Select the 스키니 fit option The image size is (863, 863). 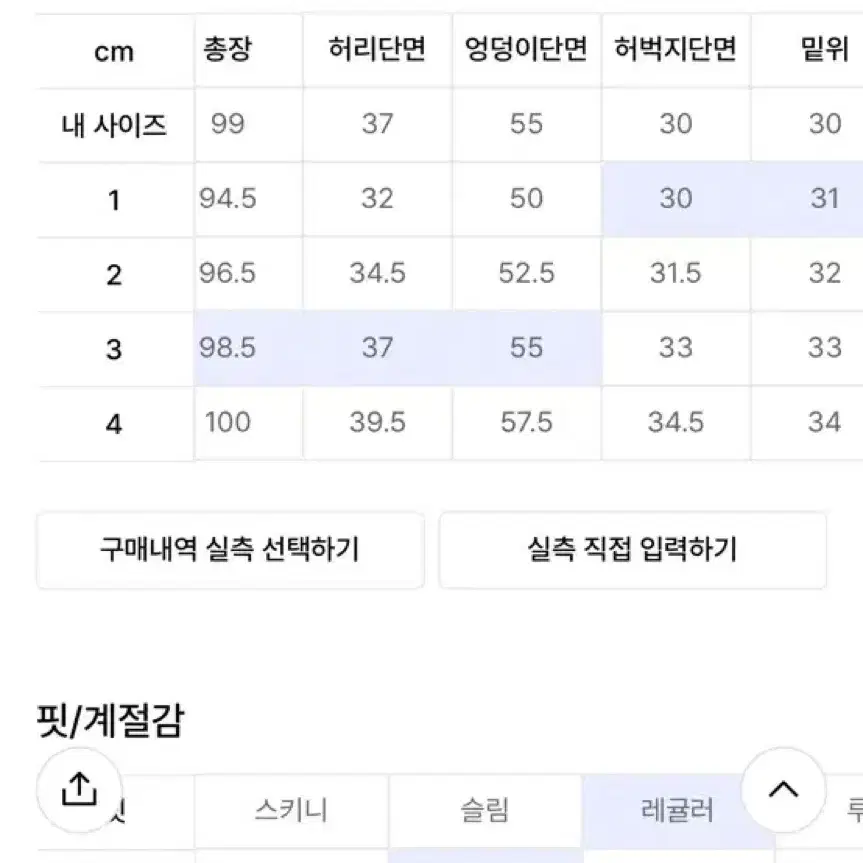click(291, 811)
